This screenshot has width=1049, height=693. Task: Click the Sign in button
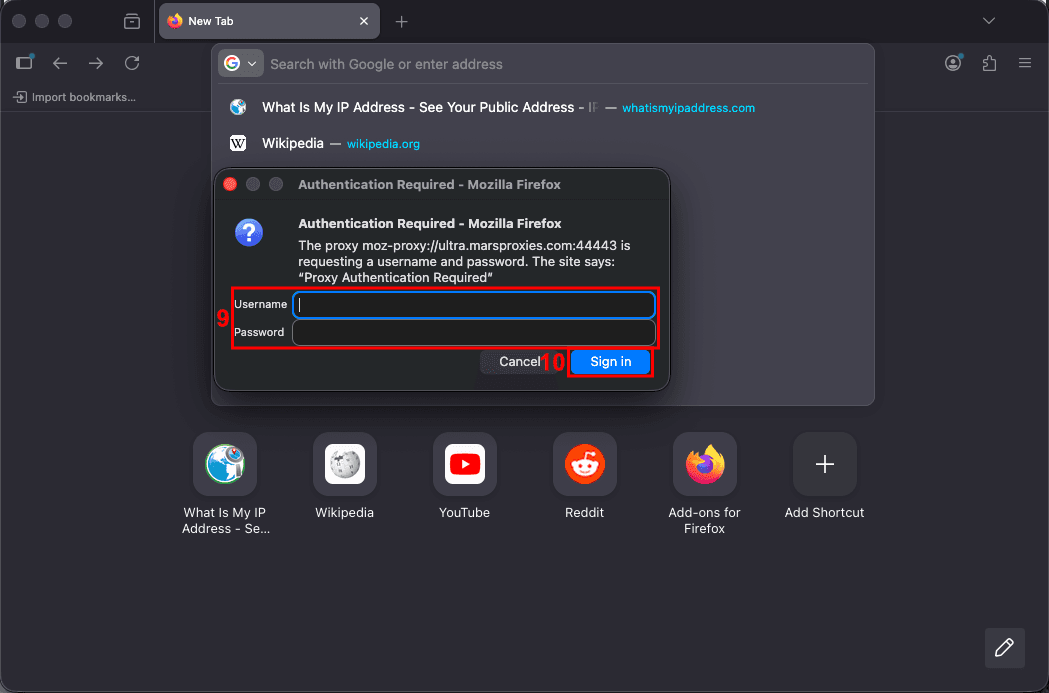pos(610,362)
